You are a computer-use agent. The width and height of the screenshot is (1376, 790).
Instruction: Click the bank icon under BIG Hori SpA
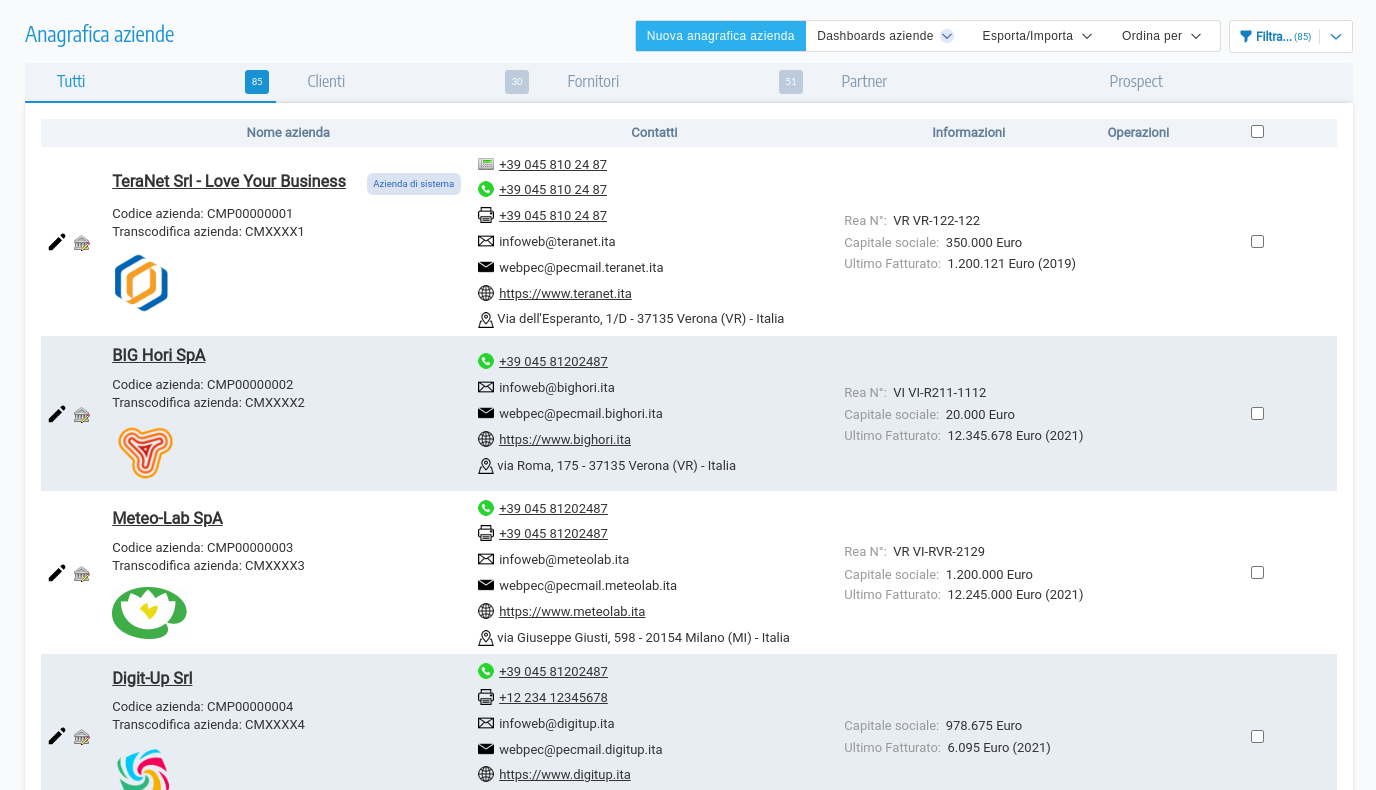(x=81, y=414)
